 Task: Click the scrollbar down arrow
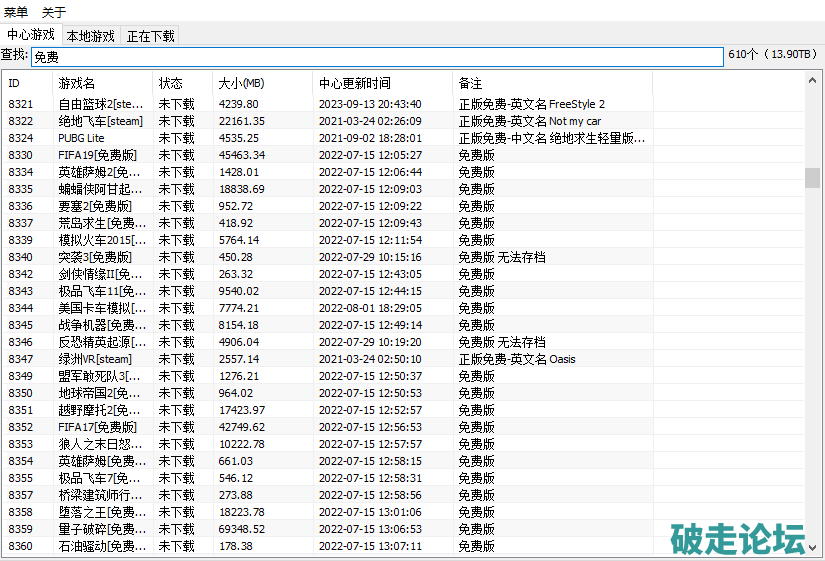812,548
